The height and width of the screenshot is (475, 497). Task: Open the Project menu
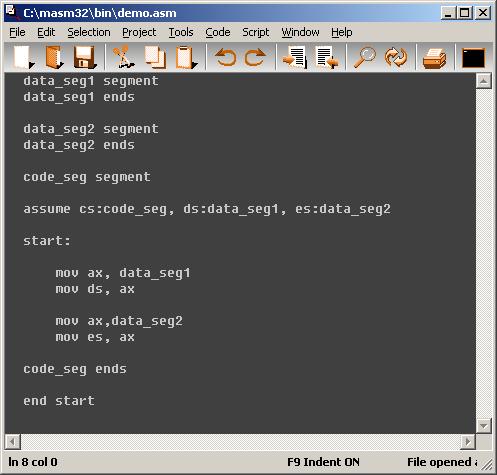[139, 32]
